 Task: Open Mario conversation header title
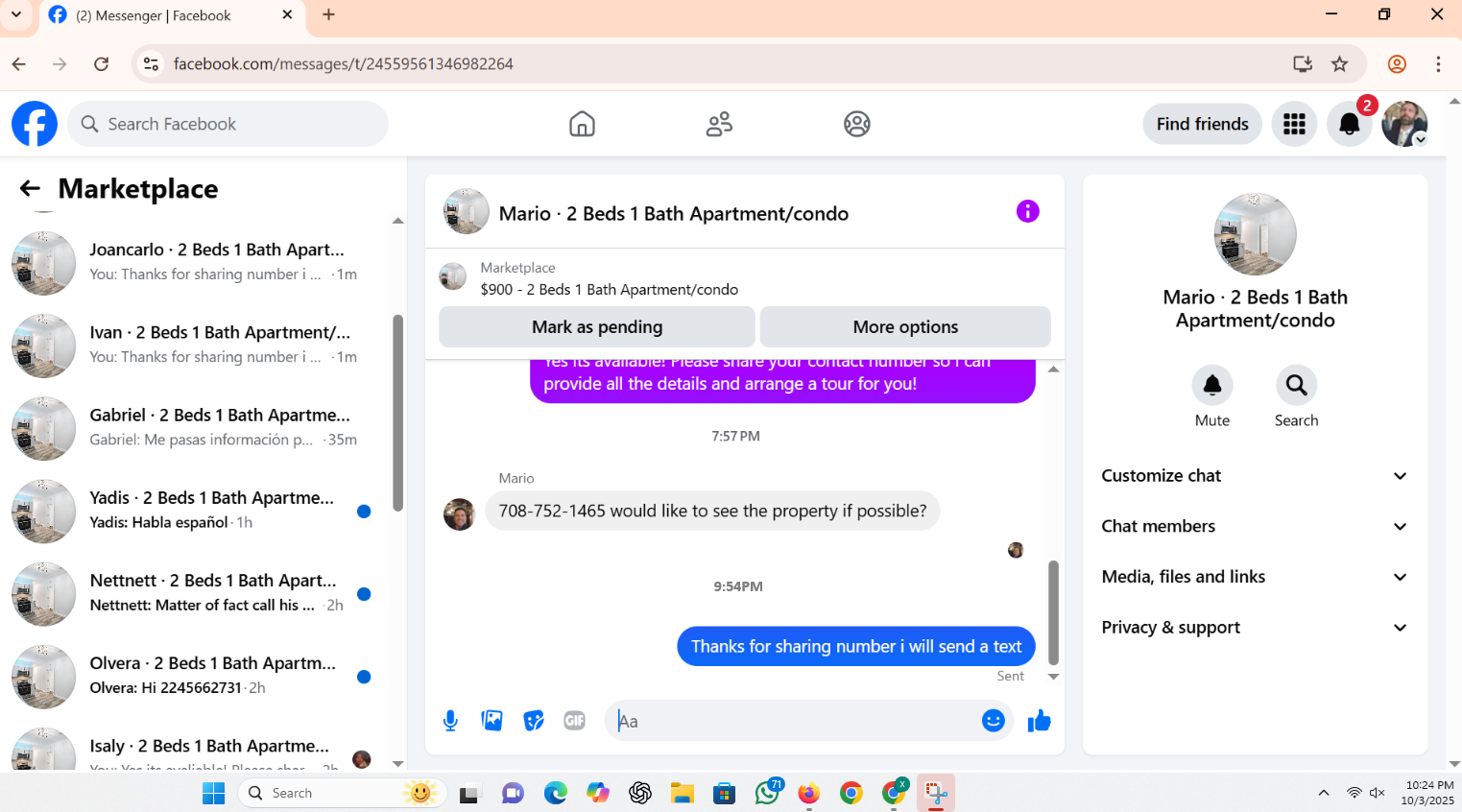[x=673, y=213]
